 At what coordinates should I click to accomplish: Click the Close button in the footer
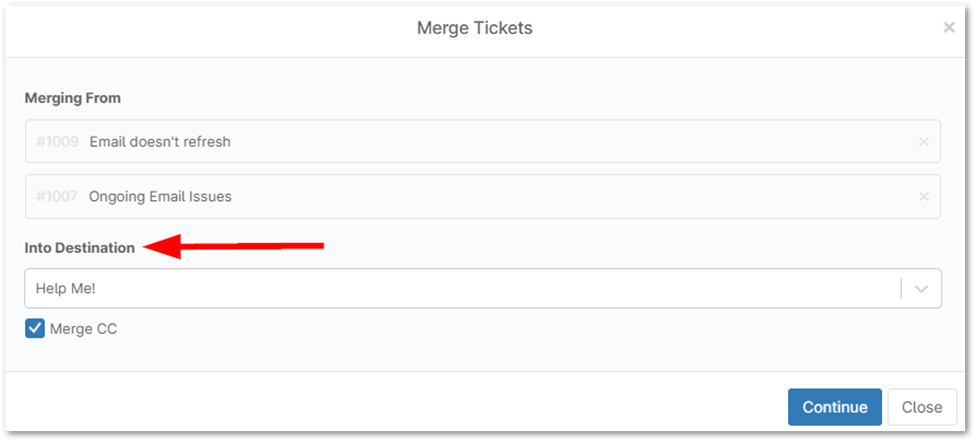921,407
